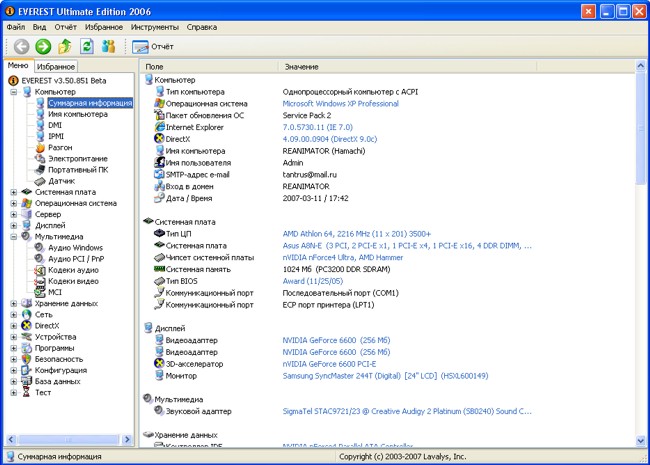Click the MCI tree item icon

tap(40, 292)
